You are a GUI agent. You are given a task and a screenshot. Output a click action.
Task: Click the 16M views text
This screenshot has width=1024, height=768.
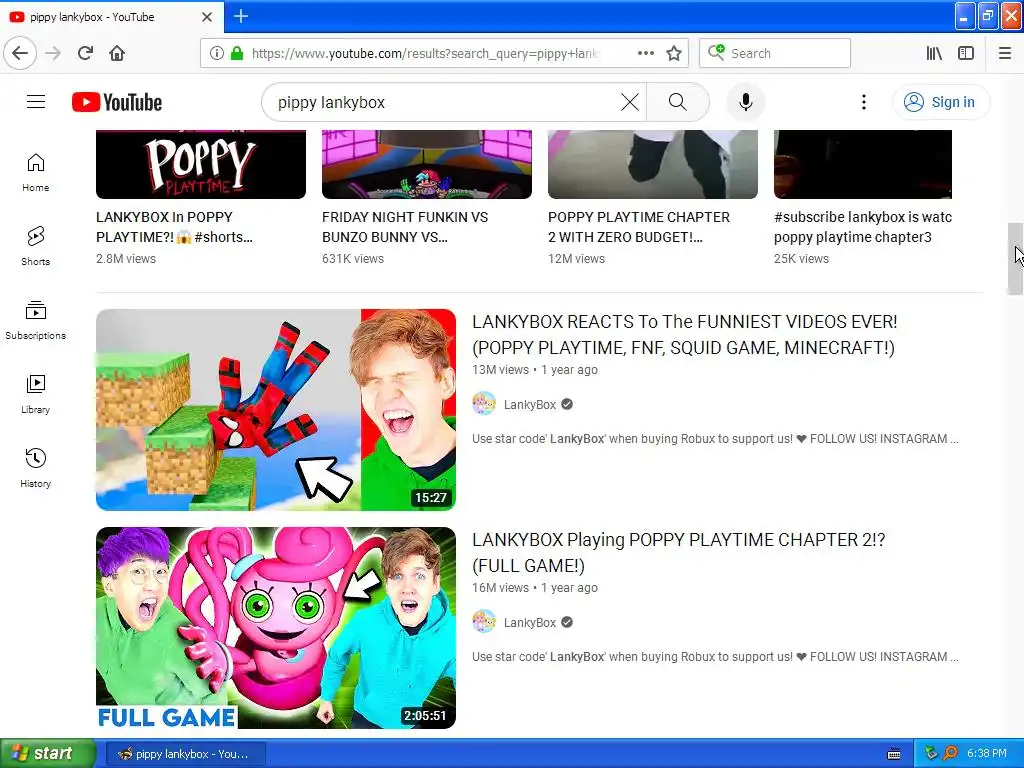[x=500, y=588]
